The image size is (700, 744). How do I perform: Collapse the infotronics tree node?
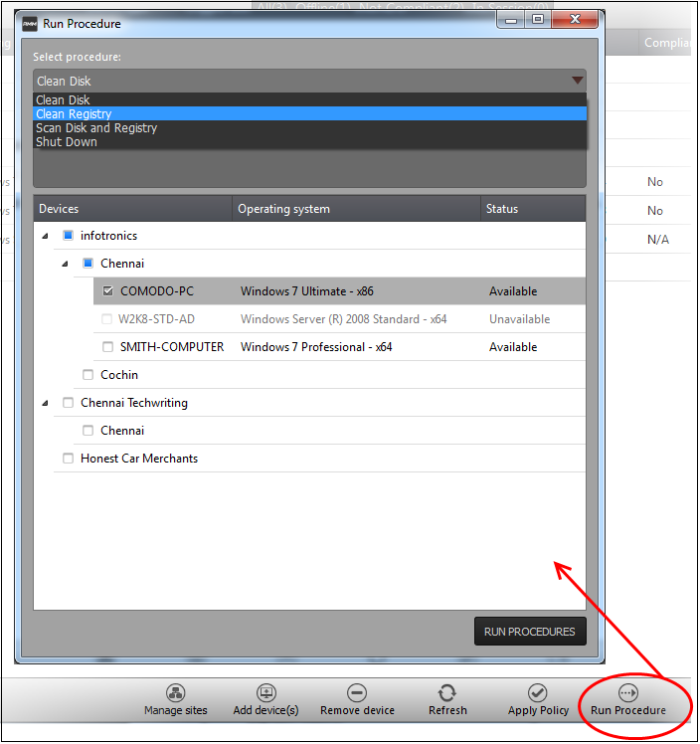tap(45, 236)
